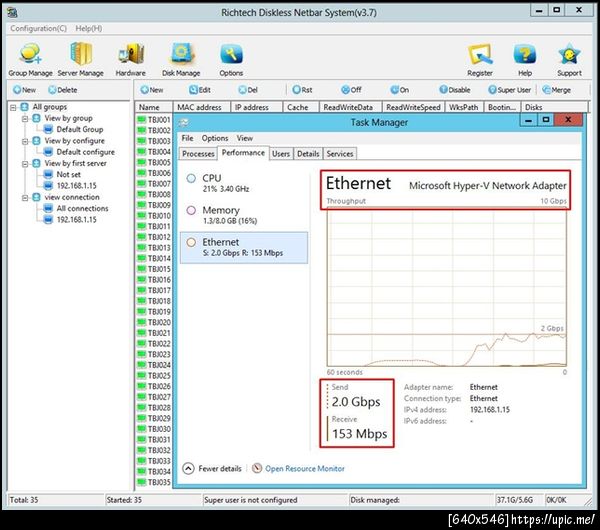Click Delete in the group panel toolbar
The width and height of the screenshot is (600, 530).
(x=63, y=90)
